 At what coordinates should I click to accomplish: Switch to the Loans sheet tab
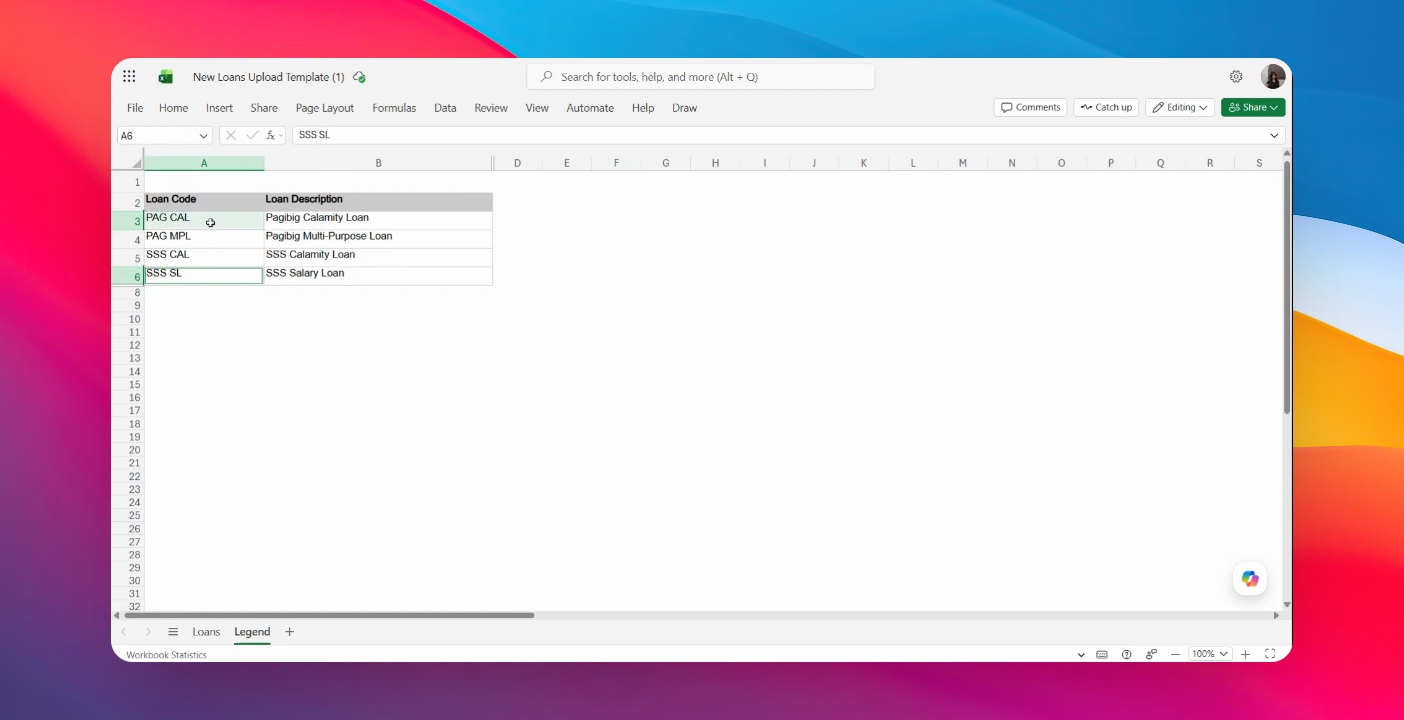click(206, 632)
